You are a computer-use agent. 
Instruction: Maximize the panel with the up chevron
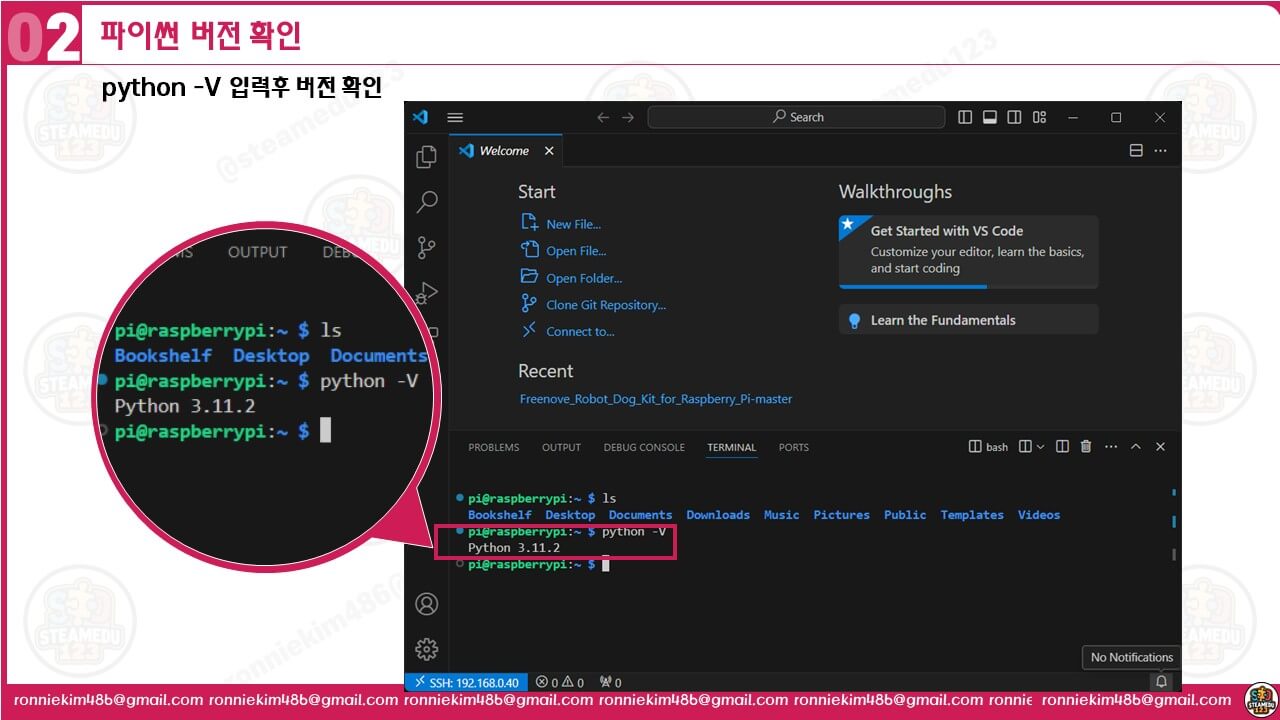click(1136, 447)
